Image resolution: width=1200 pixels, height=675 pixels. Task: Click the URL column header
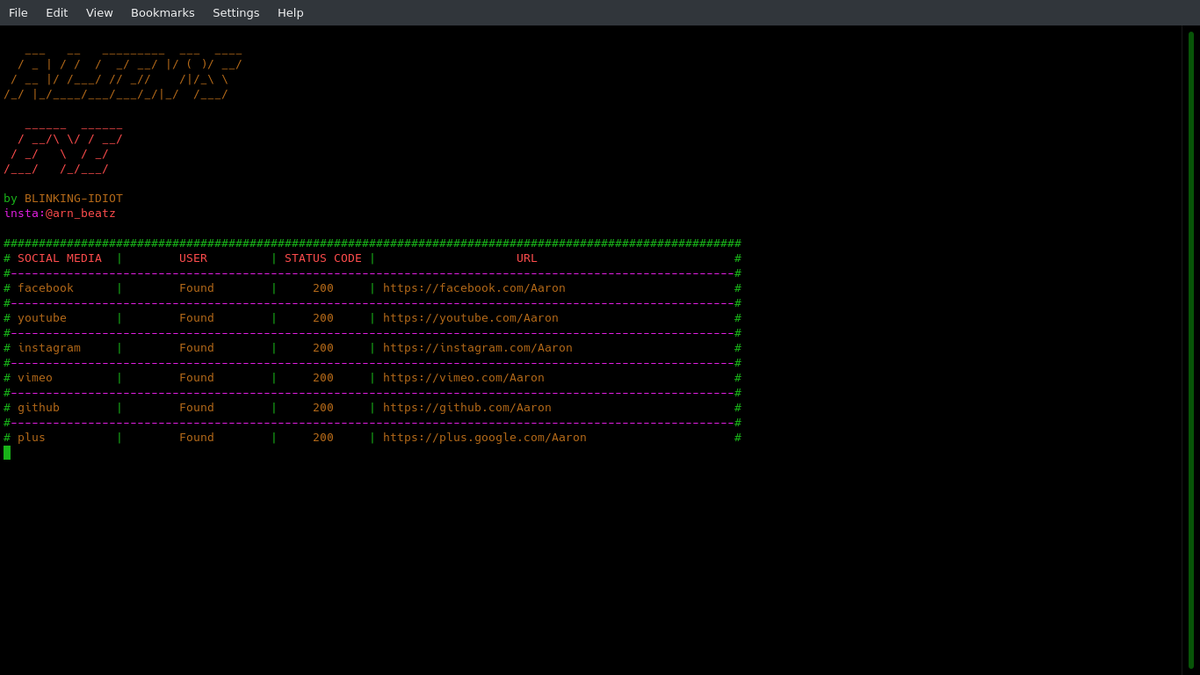pyautogui.click(x=526, y=258)
